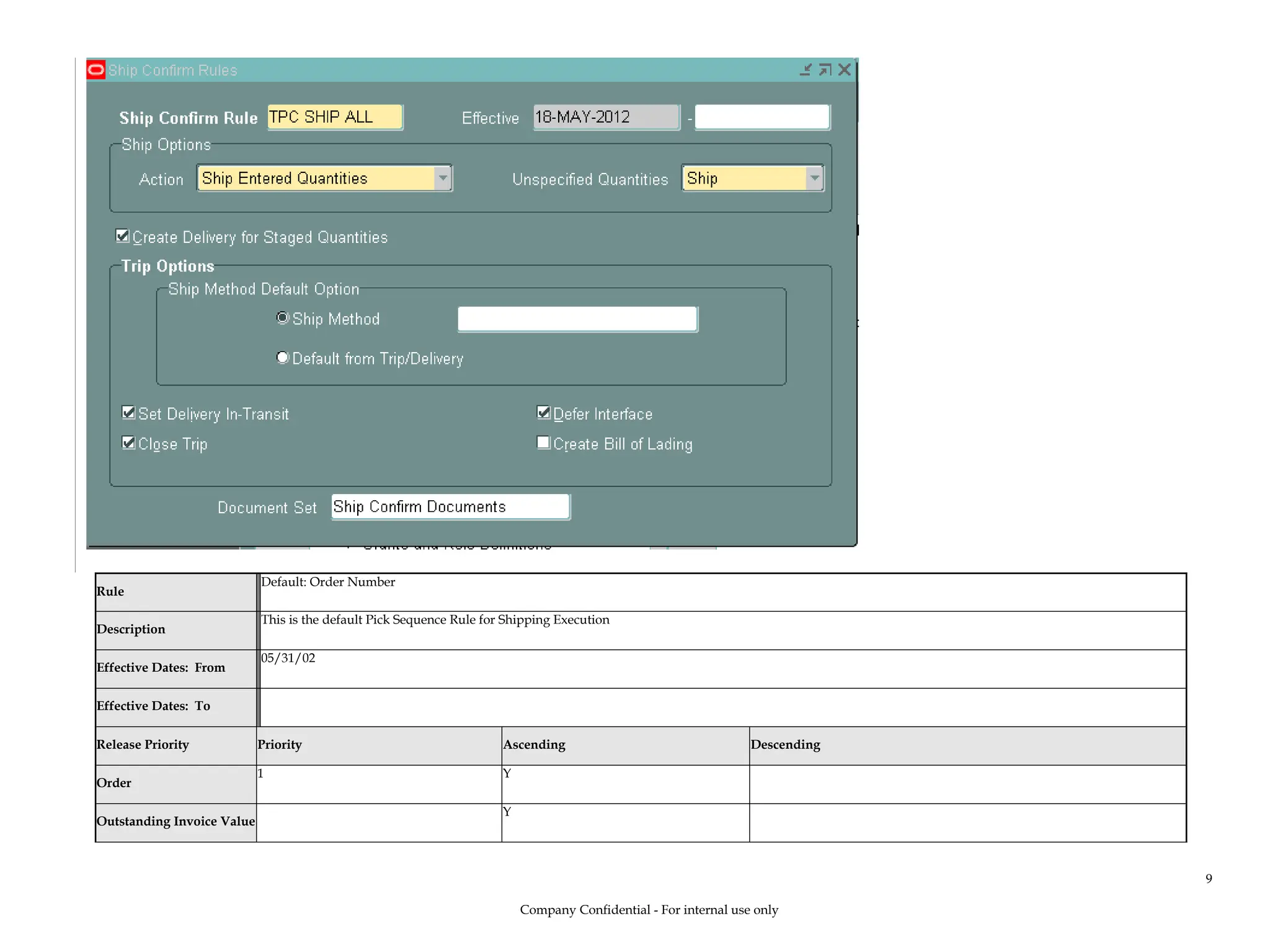This screenshot has height=952, width=1270.
Task: Click the '05/31/02' effective from date
Action: coord(288,658)
